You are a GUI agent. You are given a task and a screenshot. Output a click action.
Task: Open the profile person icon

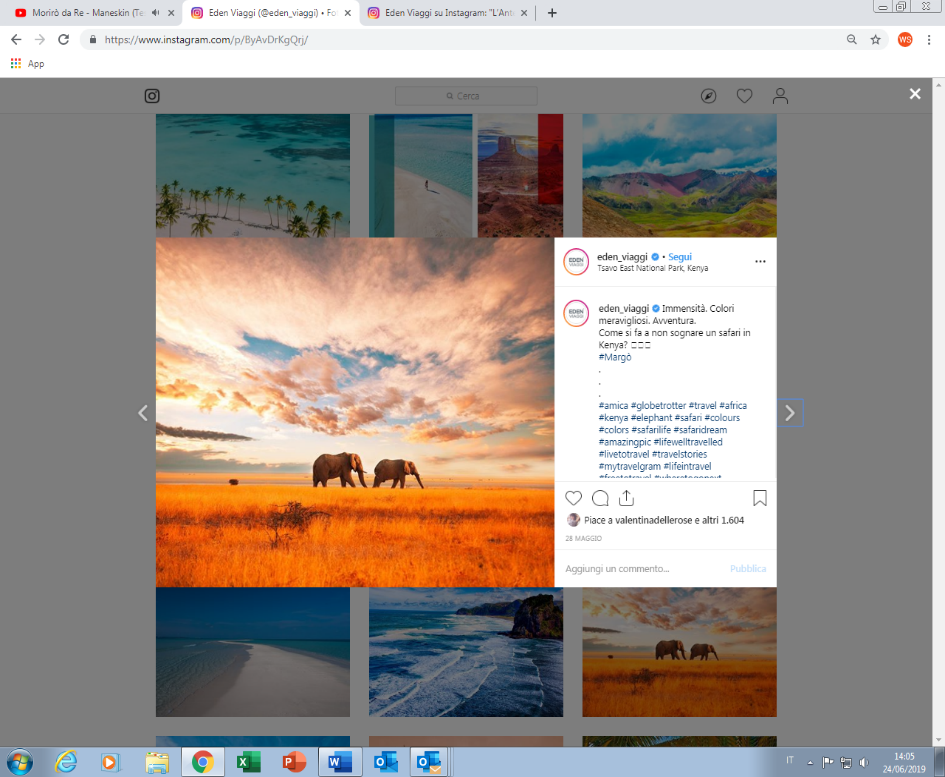click(780, 96)
